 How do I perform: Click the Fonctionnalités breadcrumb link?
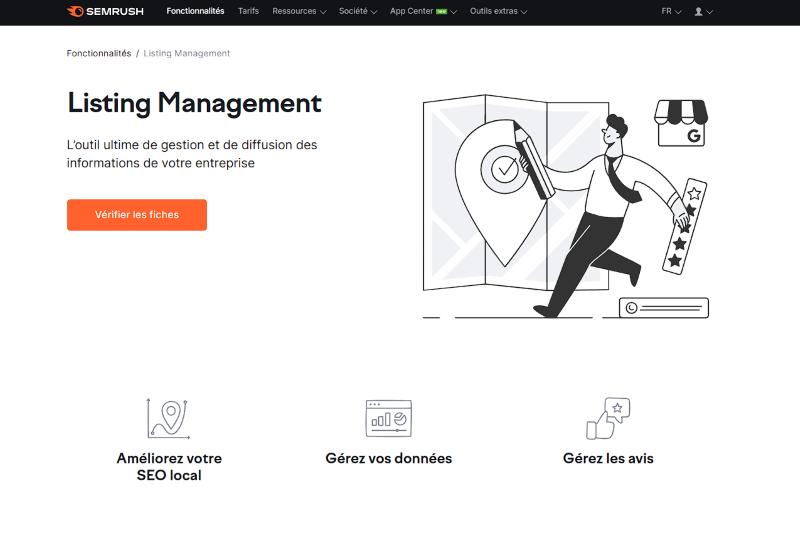tap(99, 53)
